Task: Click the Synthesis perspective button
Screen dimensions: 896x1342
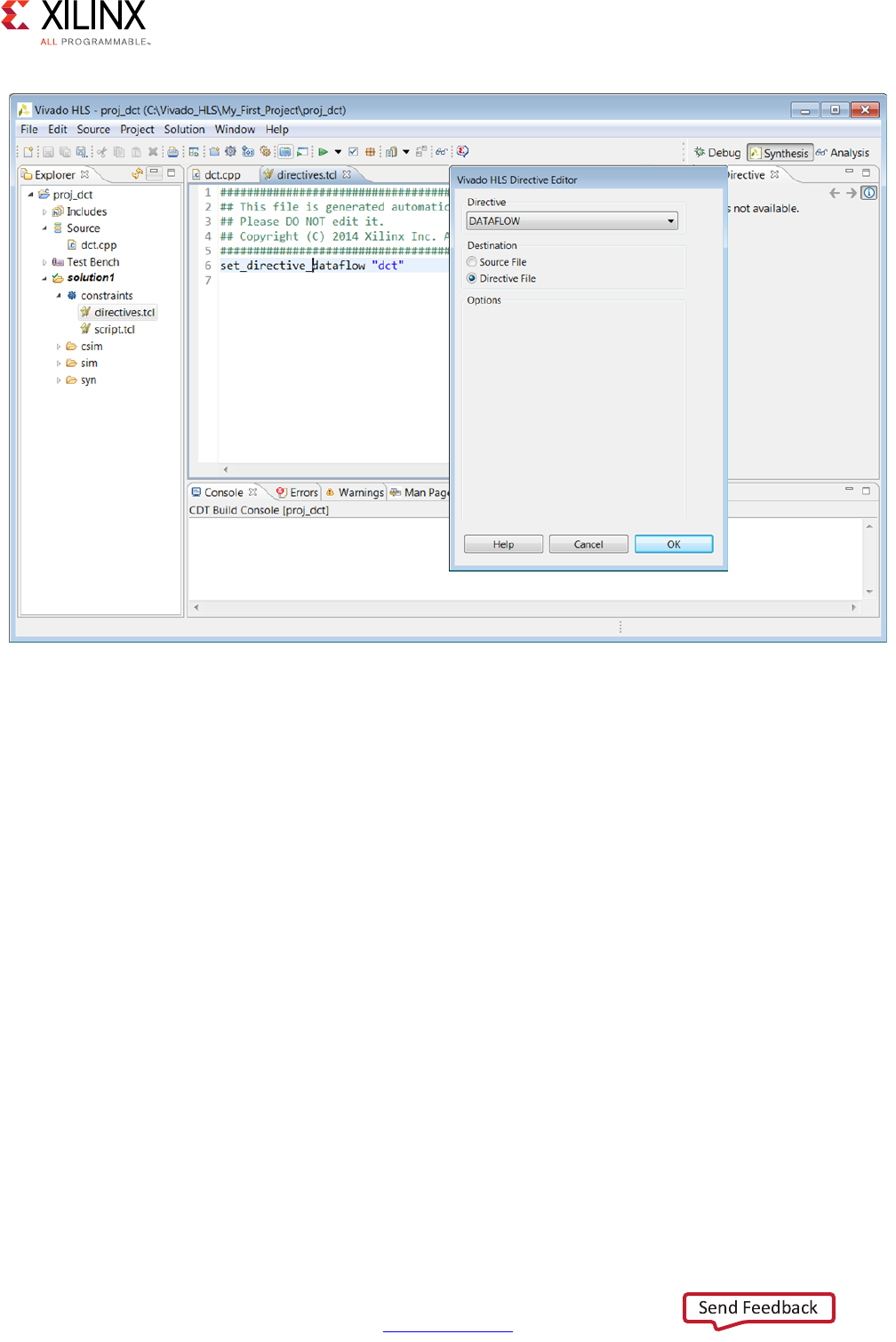Action: [780, 153]
